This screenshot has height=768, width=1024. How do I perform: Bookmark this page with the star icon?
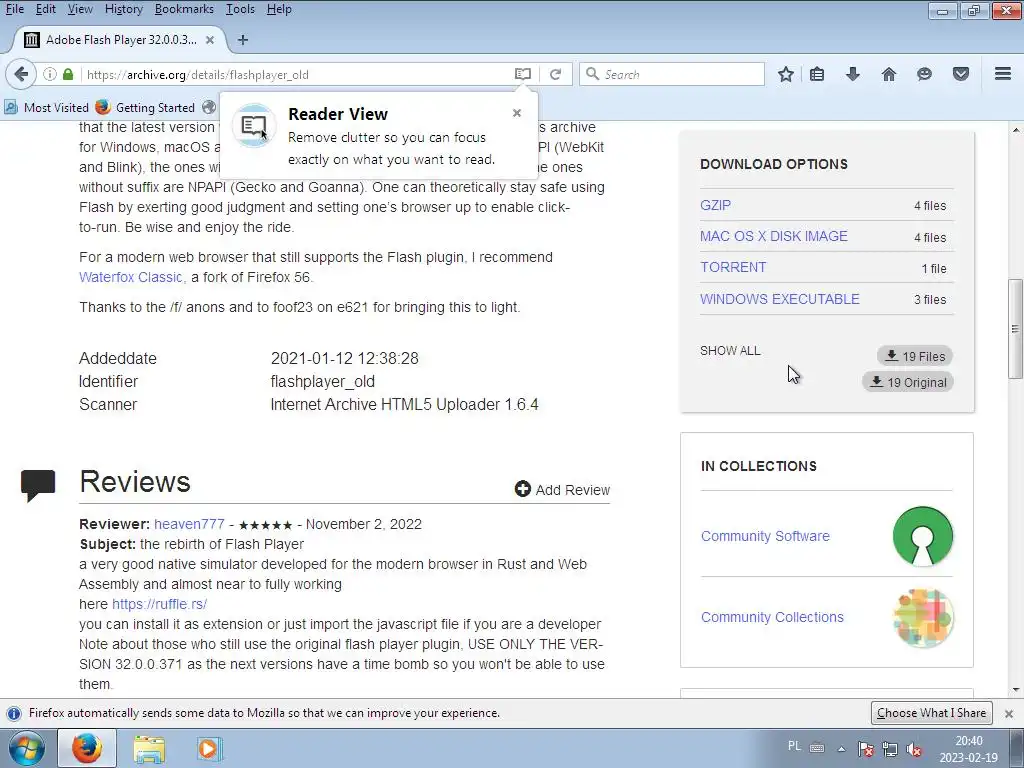786,74
